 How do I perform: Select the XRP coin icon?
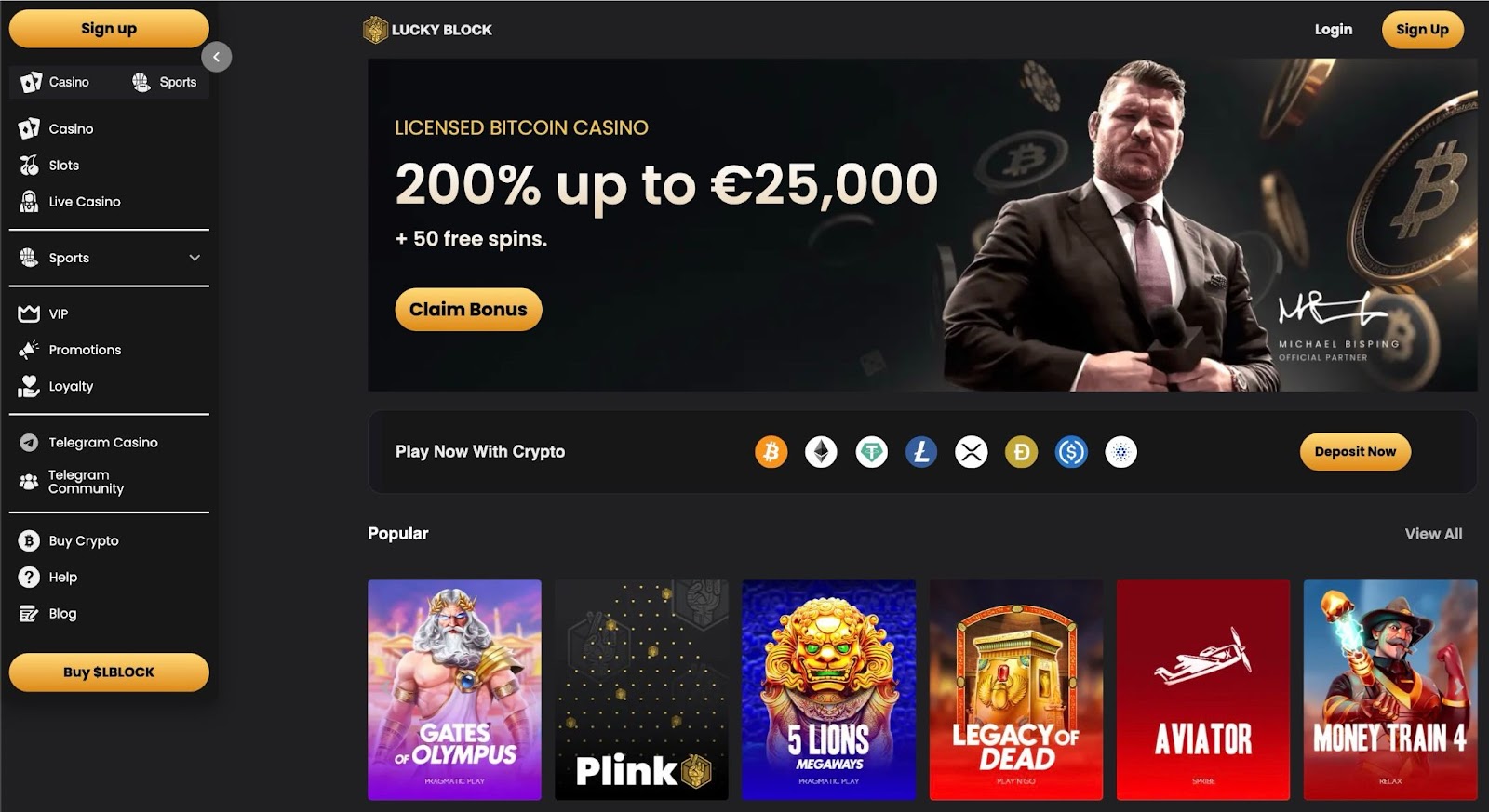click(972, 452)
